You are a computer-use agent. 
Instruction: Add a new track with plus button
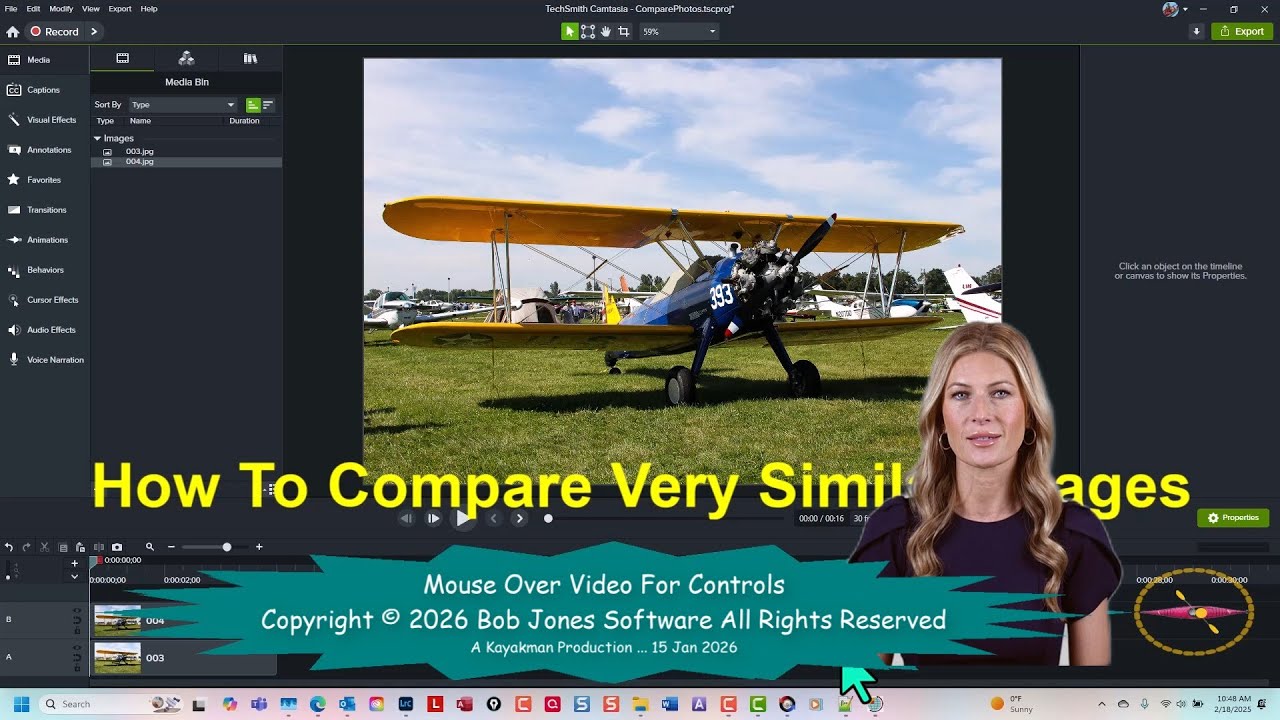[74, 564]
